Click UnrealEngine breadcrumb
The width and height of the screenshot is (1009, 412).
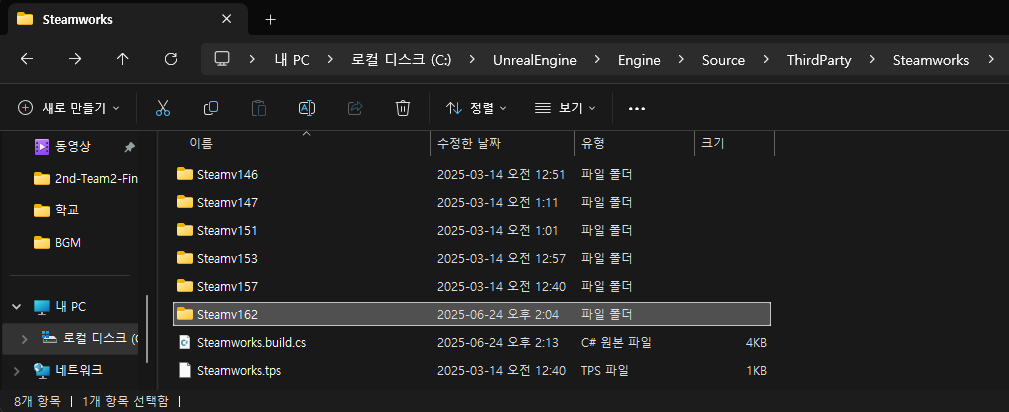(535, 60)
